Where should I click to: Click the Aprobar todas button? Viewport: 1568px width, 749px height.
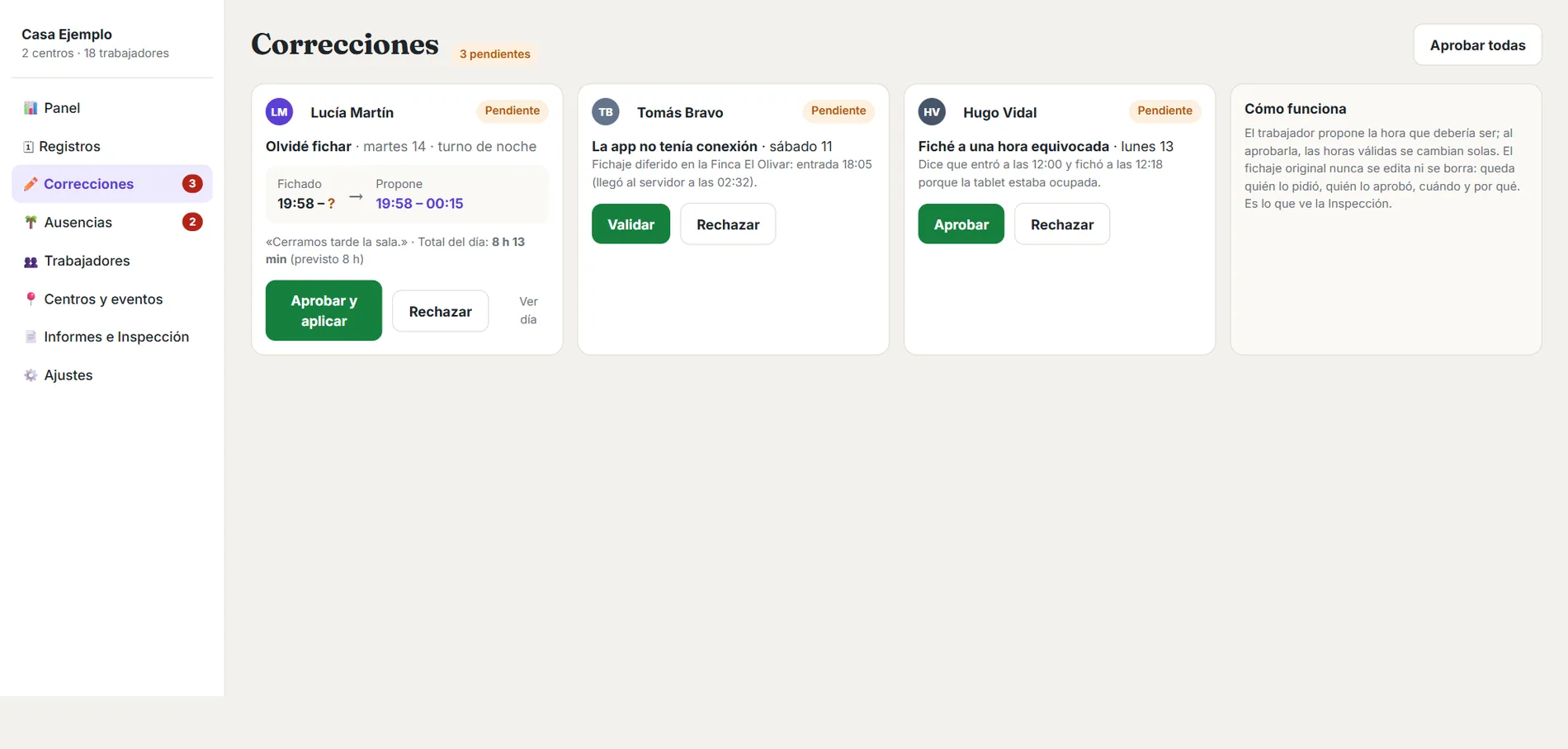pyautogui.click(x=1477, y=45)
